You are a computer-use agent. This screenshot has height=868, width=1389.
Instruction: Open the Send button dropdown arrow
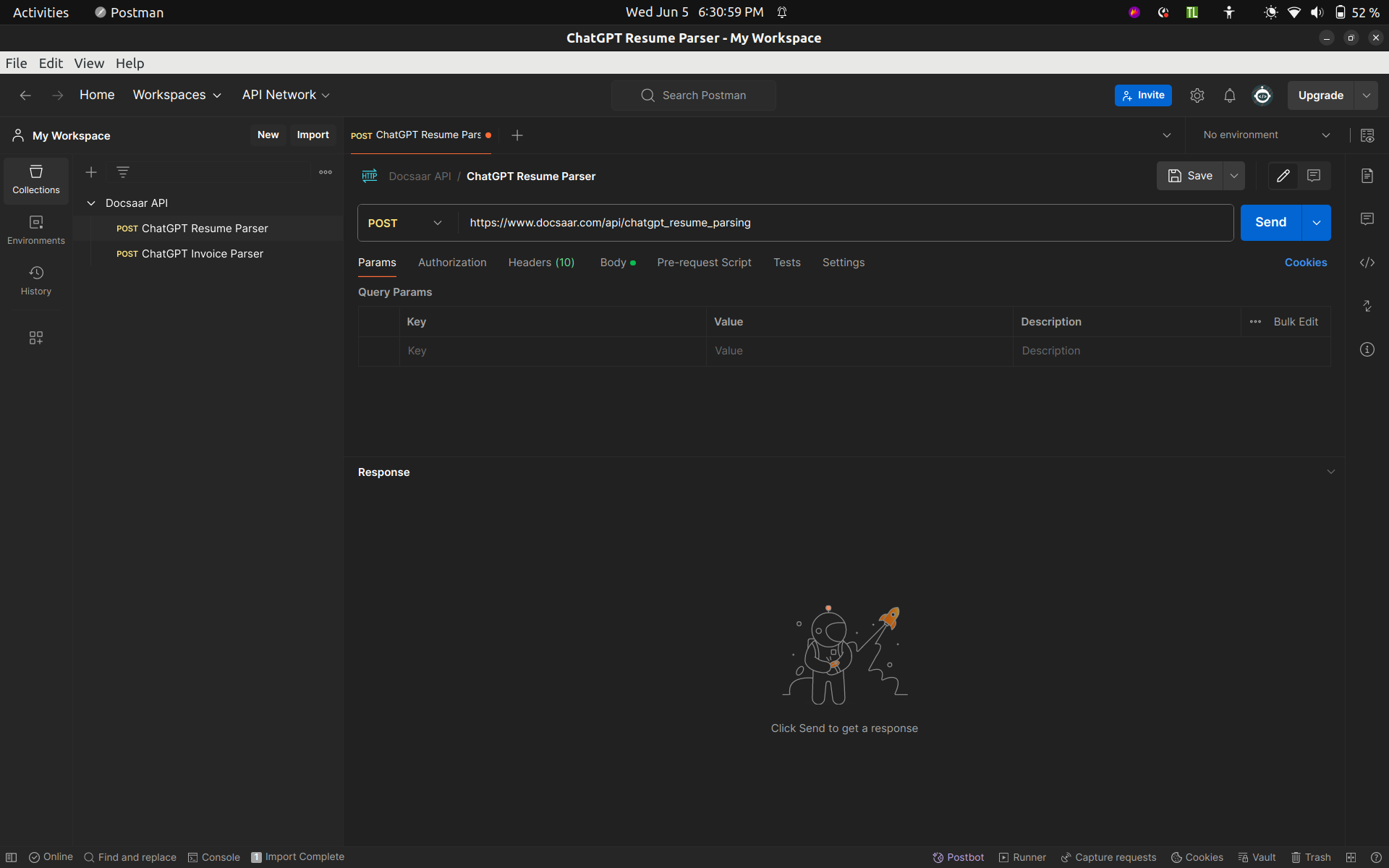point(1317,223)
